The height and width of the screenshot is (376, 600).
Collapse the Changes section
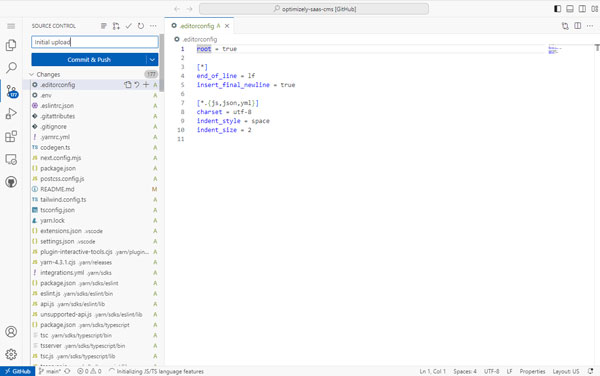pyautogui.click(x=32, y=74)
